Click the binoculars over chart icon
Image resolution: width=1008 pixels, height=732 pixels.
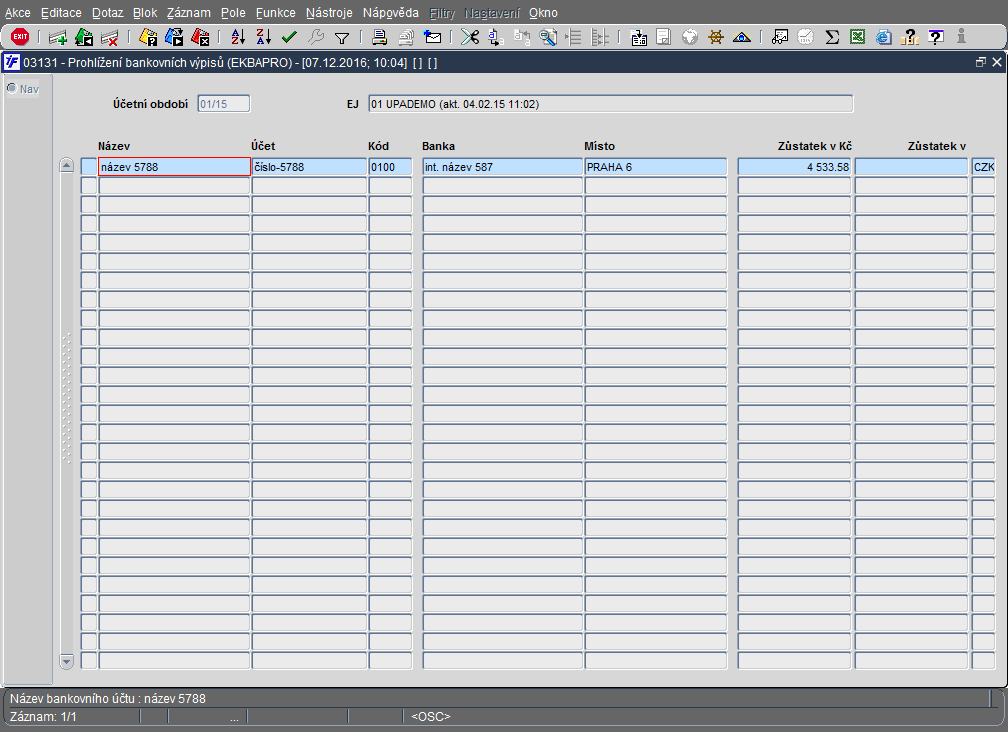(x=779, y=37)
